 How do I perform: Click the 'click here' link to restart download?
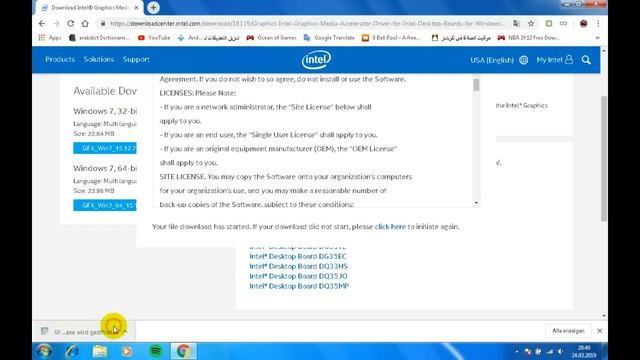390,227
